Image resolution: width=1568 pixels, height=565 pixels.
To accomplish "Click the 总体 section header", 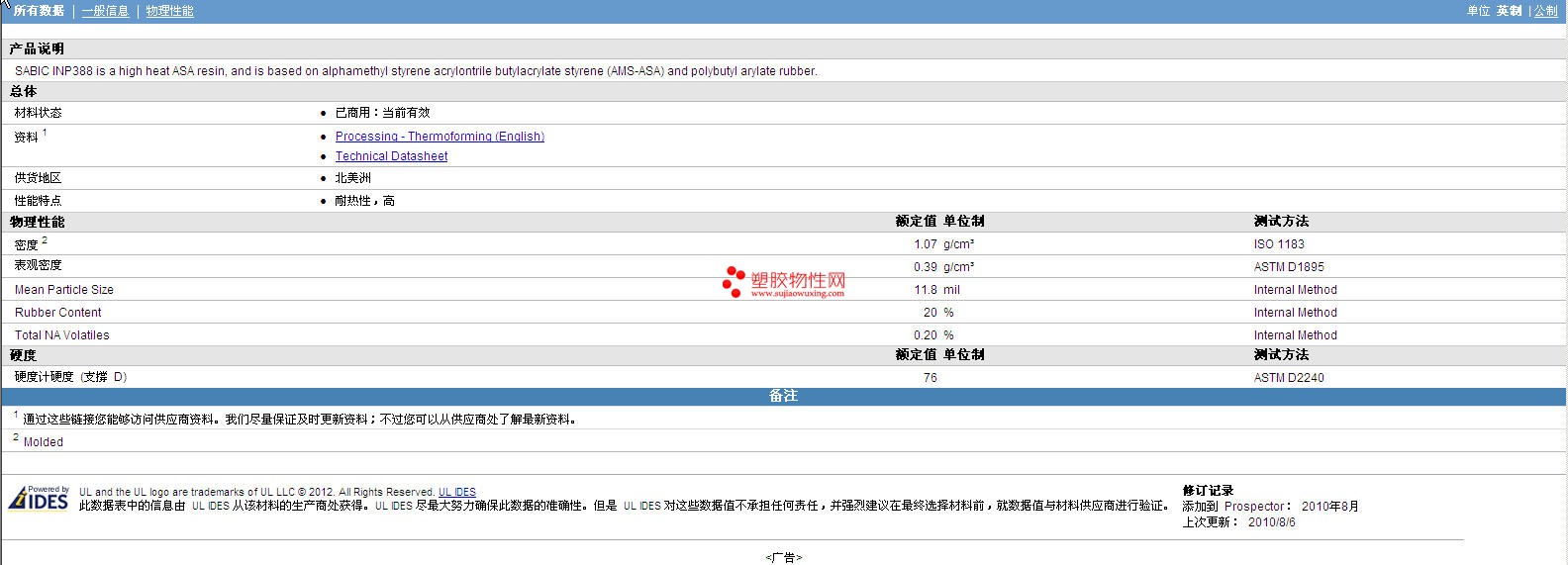I will (x=23, y=91).
